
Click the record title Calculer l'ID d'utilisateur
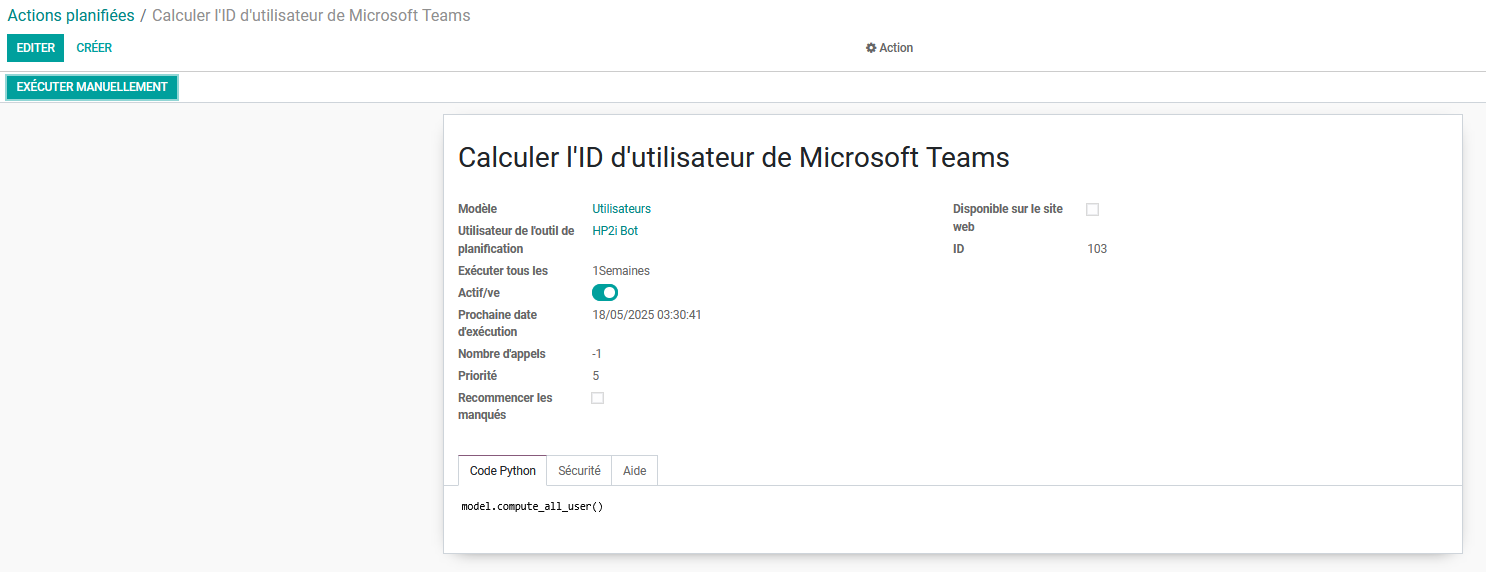(734, 157)
